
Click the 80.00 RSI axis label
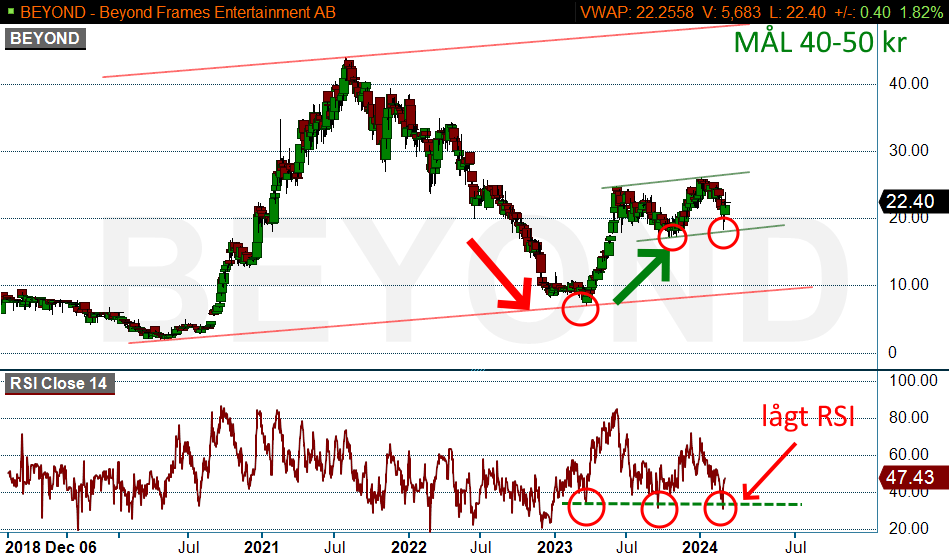click(x=908, y=417)
